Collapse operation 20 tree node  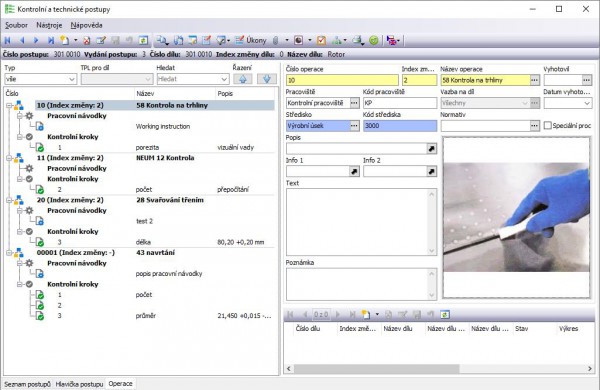tap(9, 200)
